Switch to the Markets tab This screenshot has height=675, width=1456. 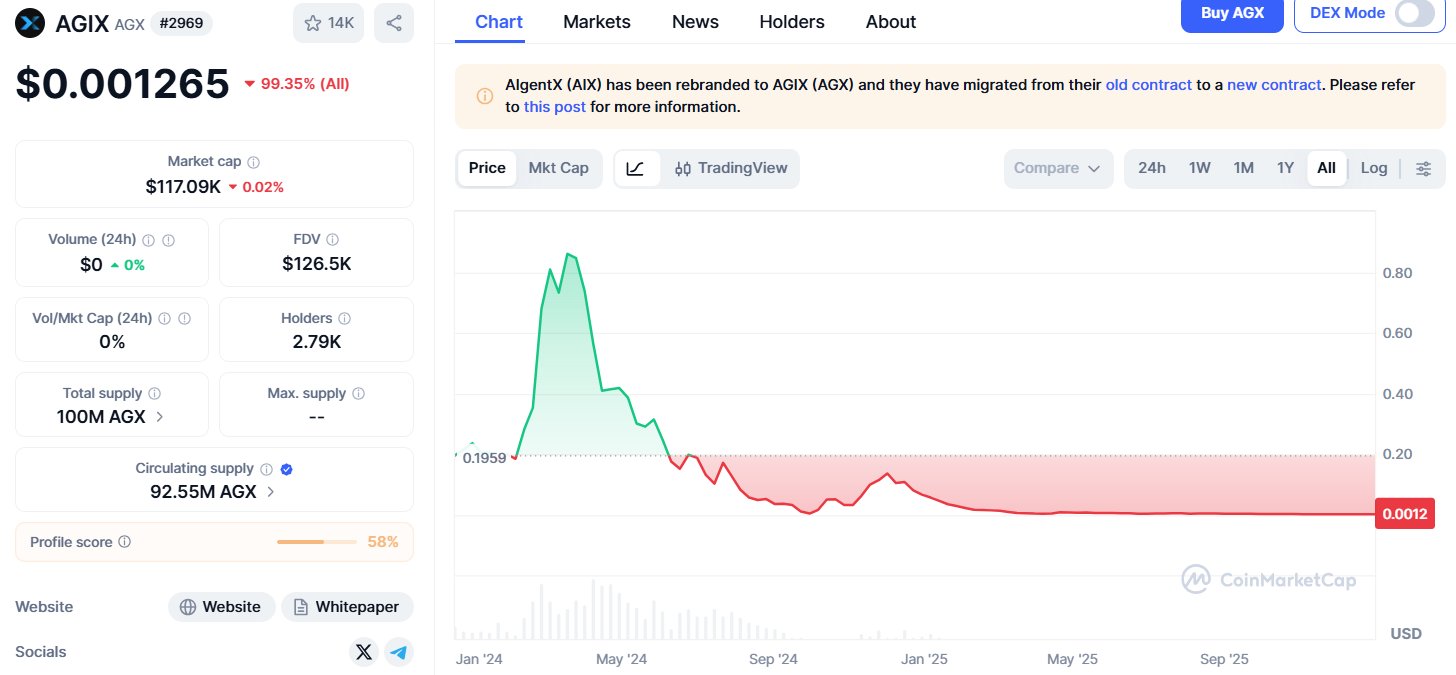[597, 22]
